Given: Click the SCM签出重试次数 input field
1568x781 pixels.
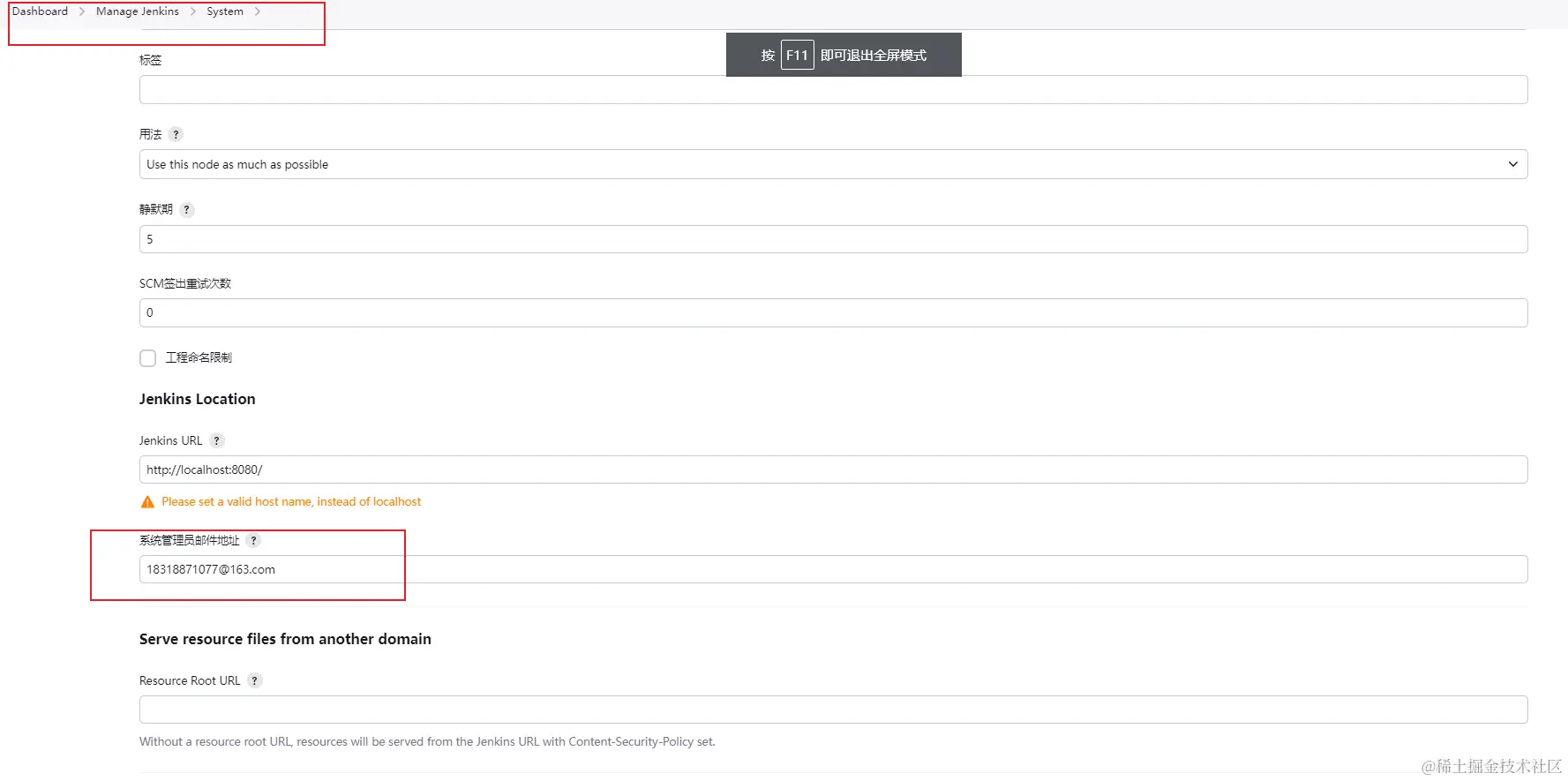Looking at the screenshot, I should [x=833, y=312].
